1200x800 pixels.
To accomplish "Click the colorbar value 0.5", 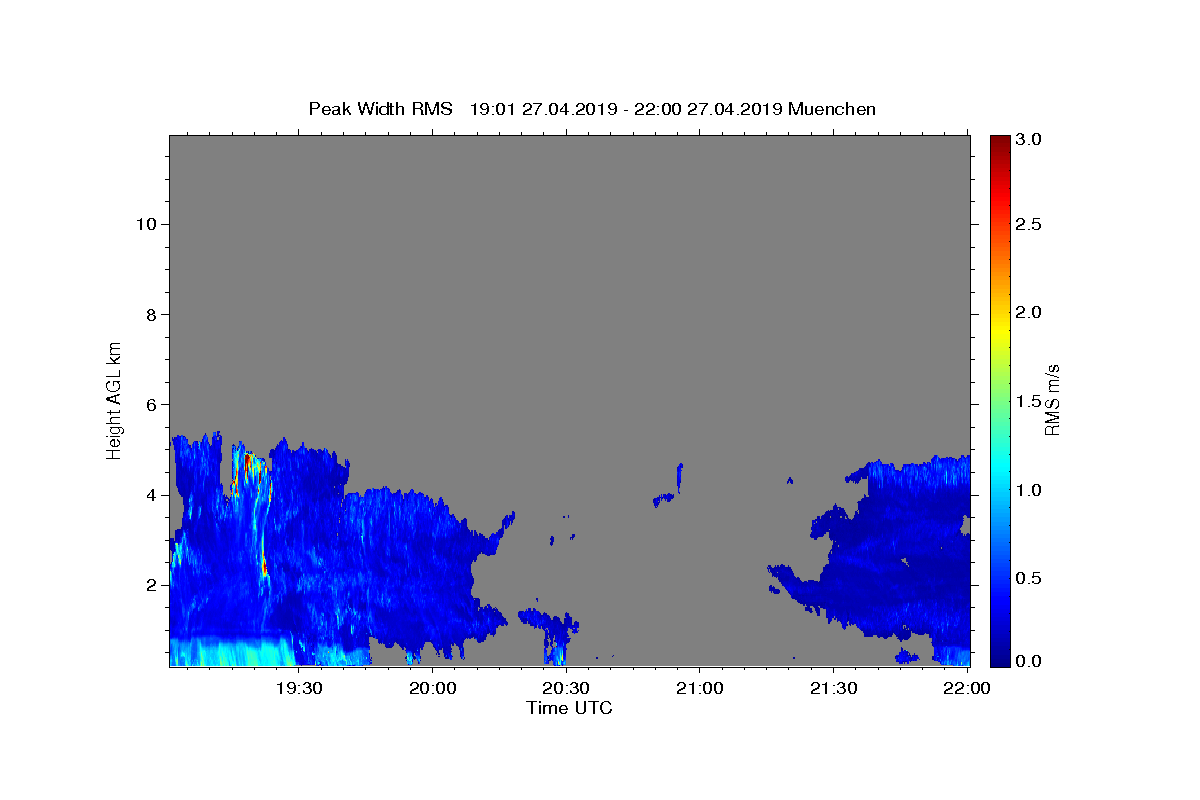I will point(1029,578).
